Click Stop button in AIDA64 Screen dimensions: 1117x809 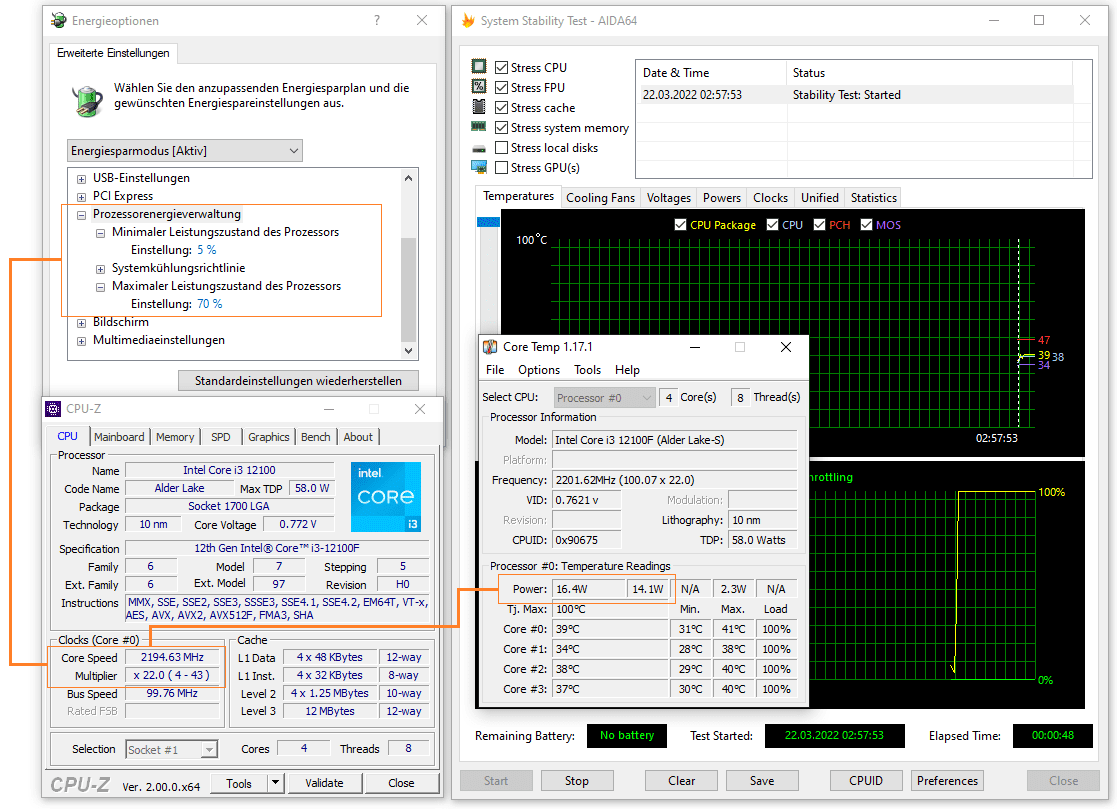(577, 781)
